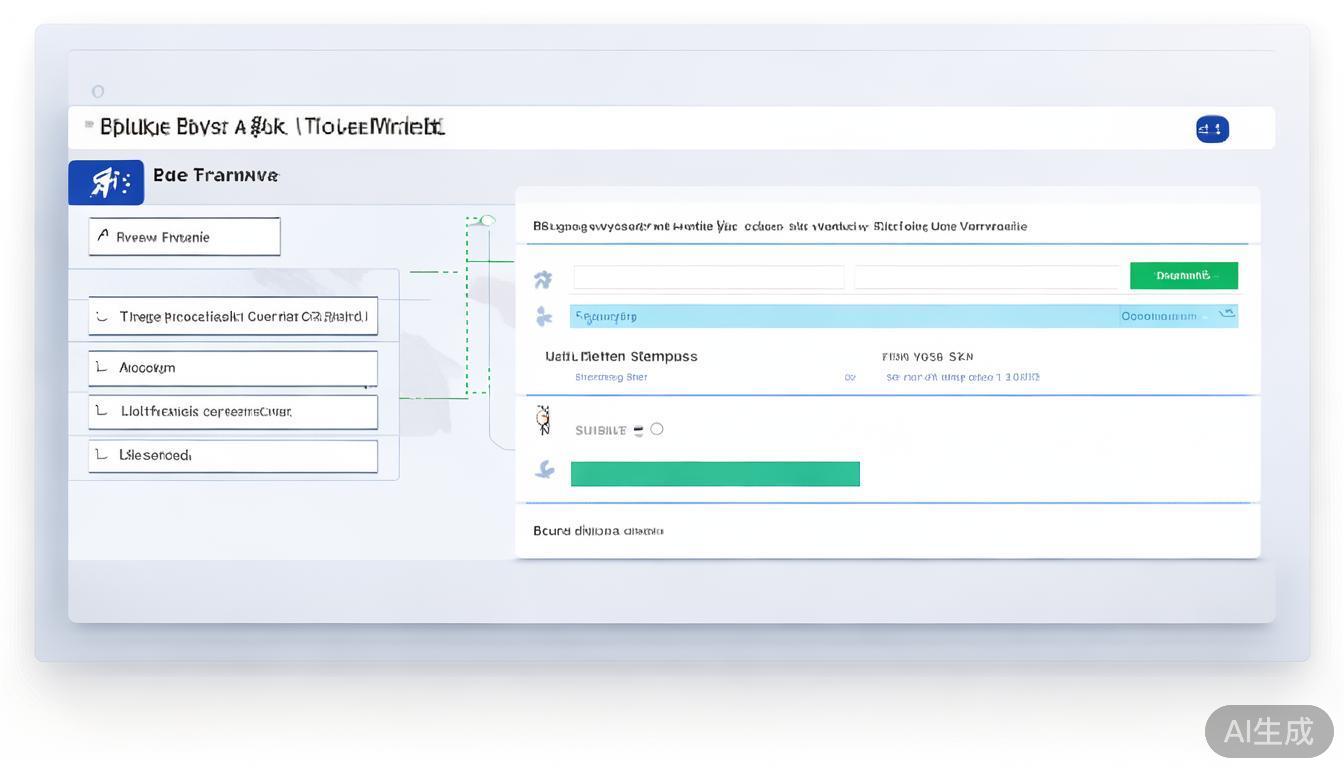This screenshot has width=1344, height=768.
Task: Click the person icon next to SUBIIILE
Action: 543,421
